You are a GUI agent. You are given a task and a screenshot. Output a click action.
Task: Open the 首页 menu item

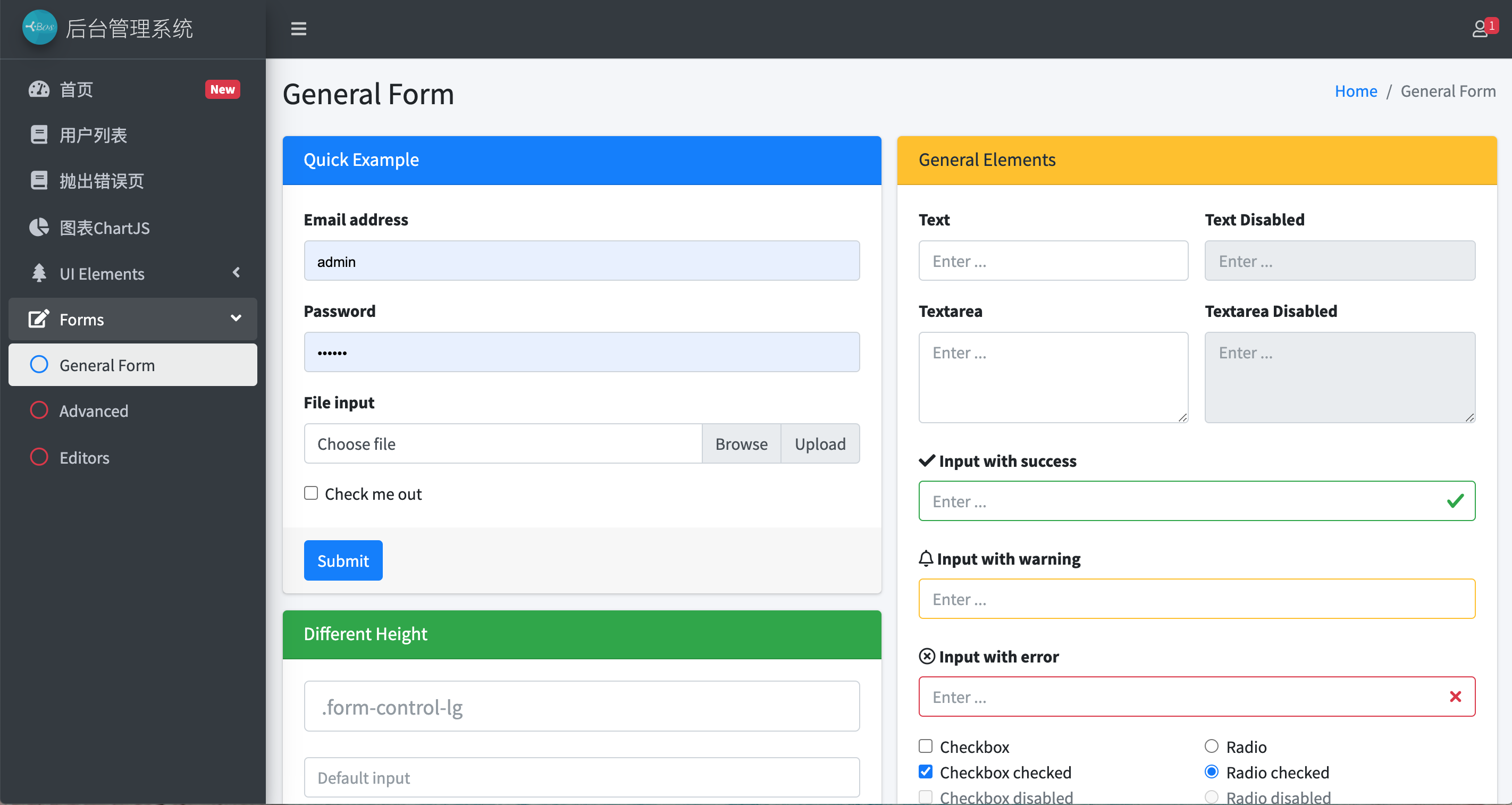click(133, 89)
